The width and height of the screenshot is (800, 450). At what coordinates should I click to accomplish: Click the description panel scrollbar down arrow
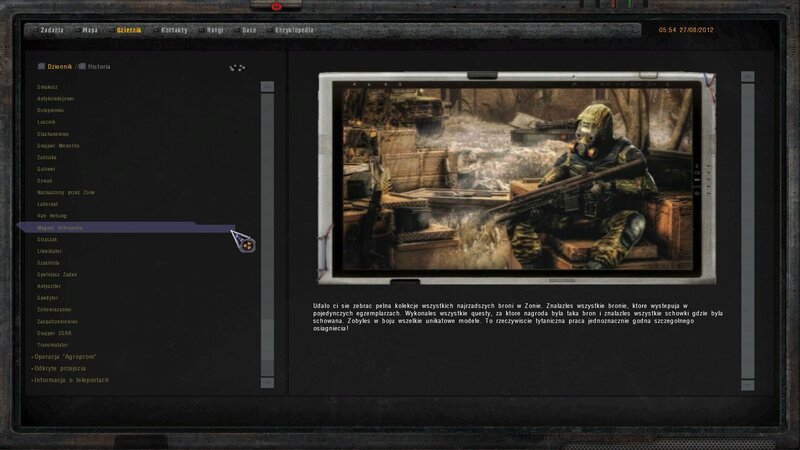point(747,384)
